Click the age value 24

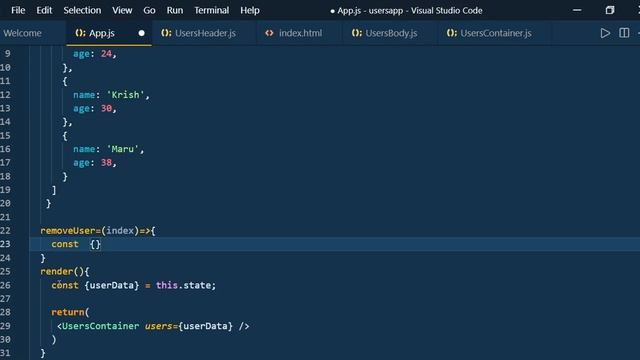106,53
